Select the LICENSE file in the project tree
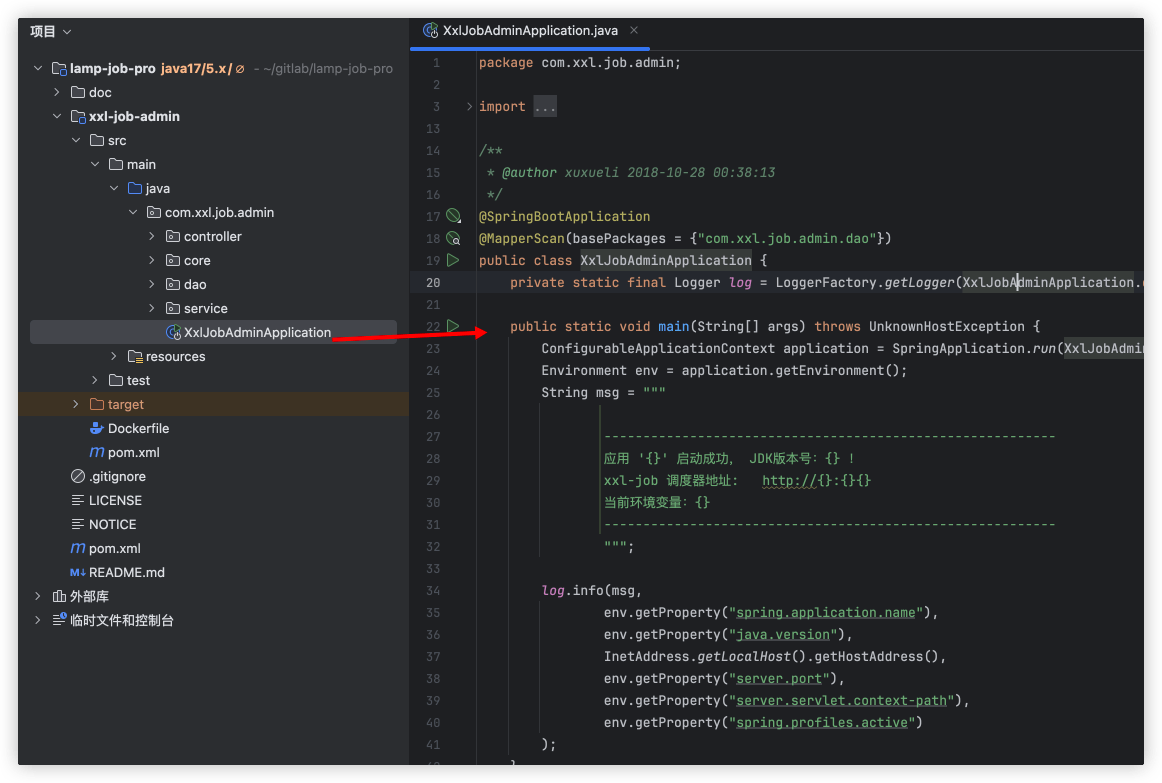This screenshot has height=783, width=1162. point(115,500)
